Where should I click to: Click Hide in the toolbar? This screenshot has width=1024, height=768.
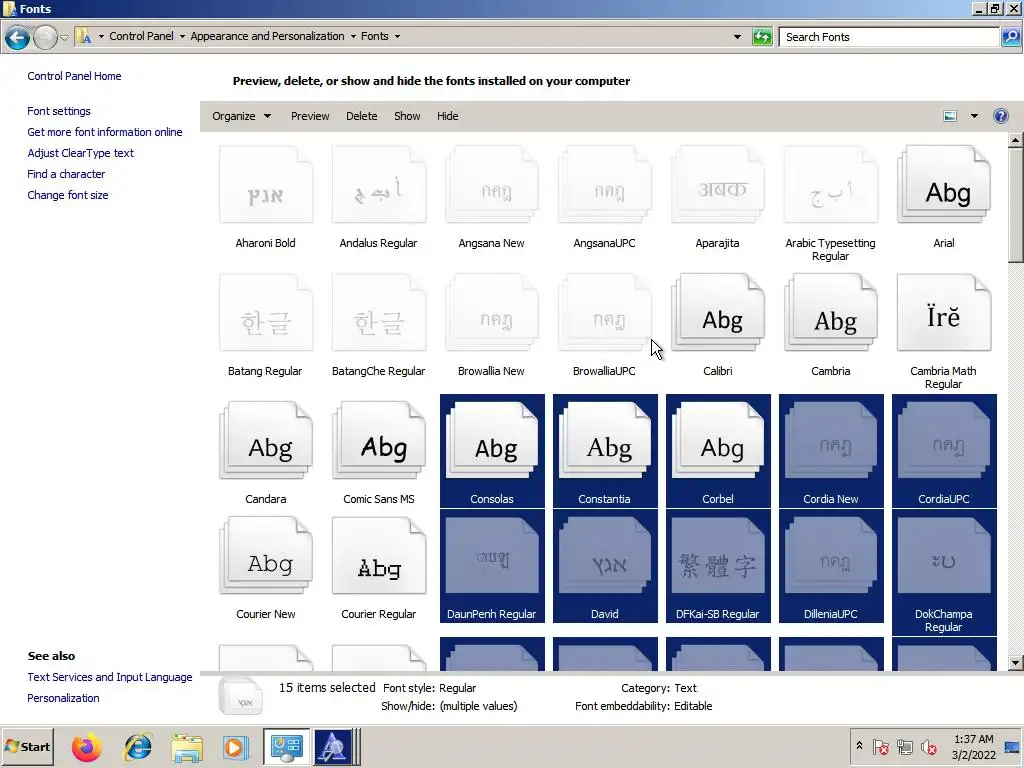(447, 116)
